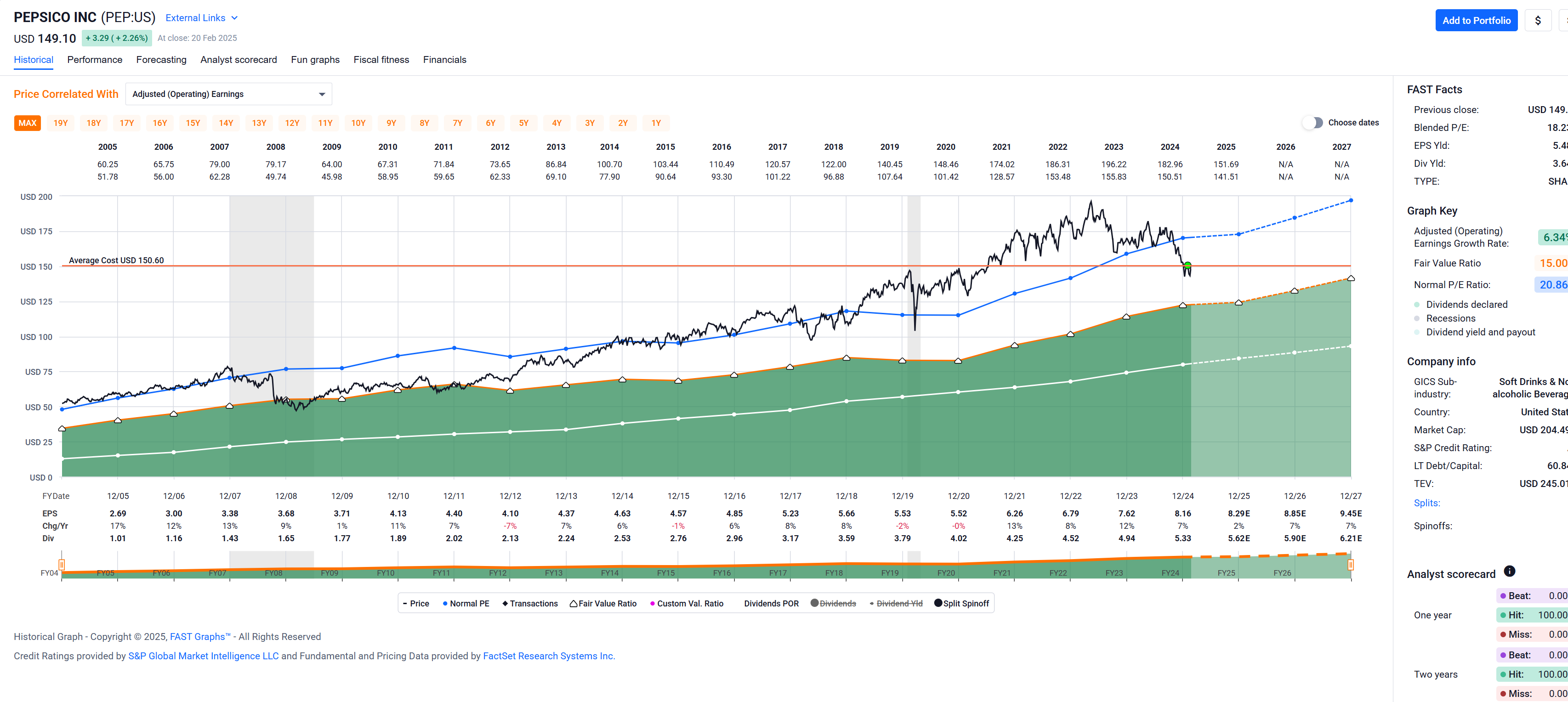Click the Add to Portfolio button
The width and height of the screenshot is (1568, 702).
[1476, 21]
